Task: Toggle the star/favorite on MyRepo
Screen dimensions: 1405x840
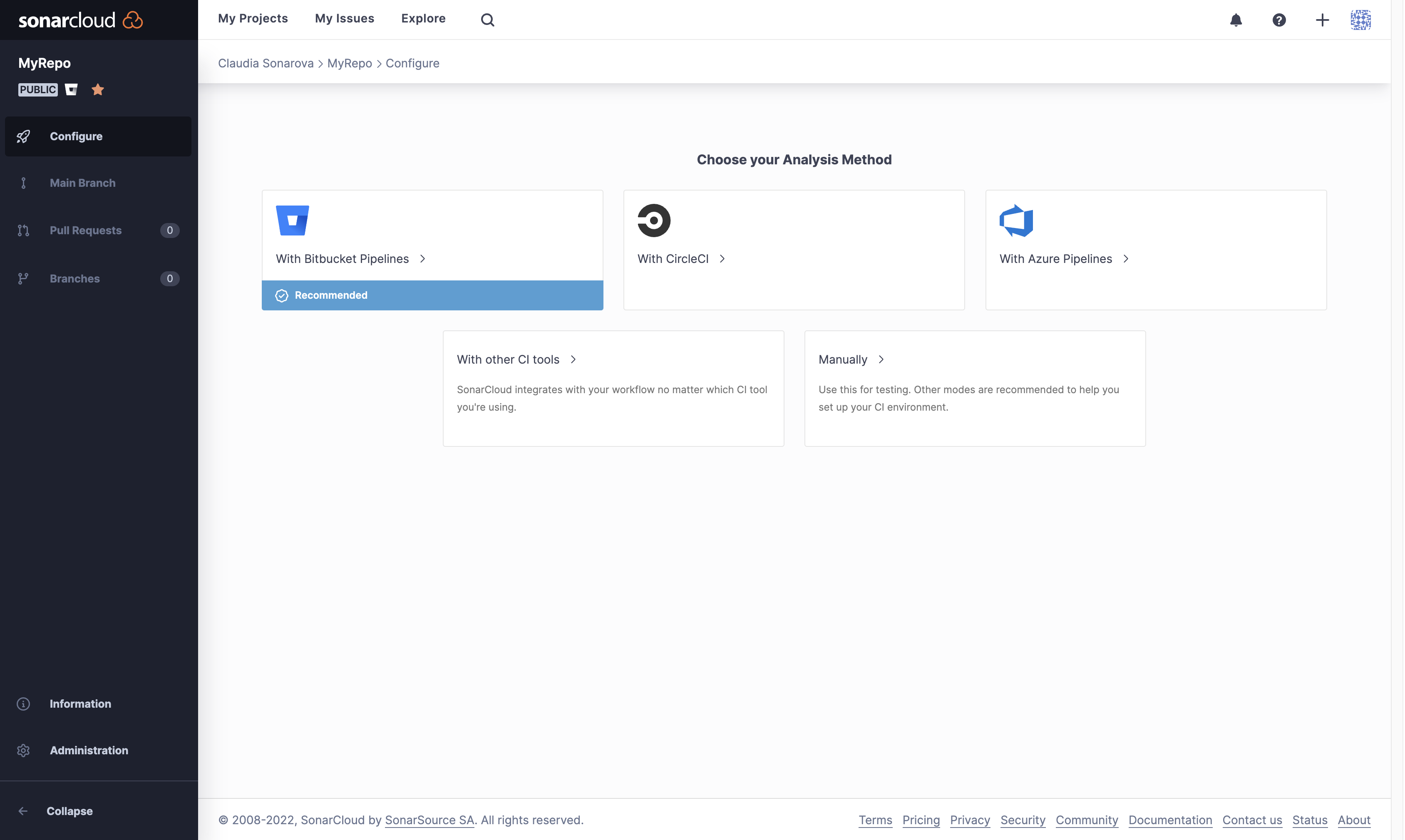Action: tap(97, 89)
